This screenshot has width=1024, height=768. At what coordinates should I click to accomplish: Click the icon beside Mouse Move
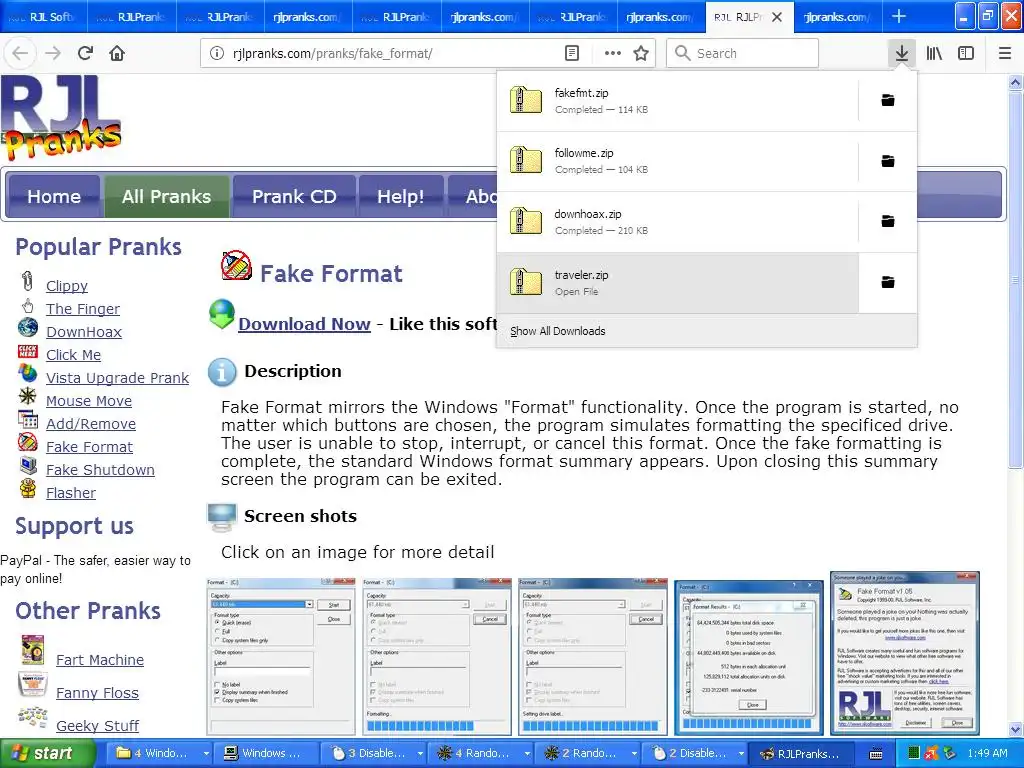point(27,396)
